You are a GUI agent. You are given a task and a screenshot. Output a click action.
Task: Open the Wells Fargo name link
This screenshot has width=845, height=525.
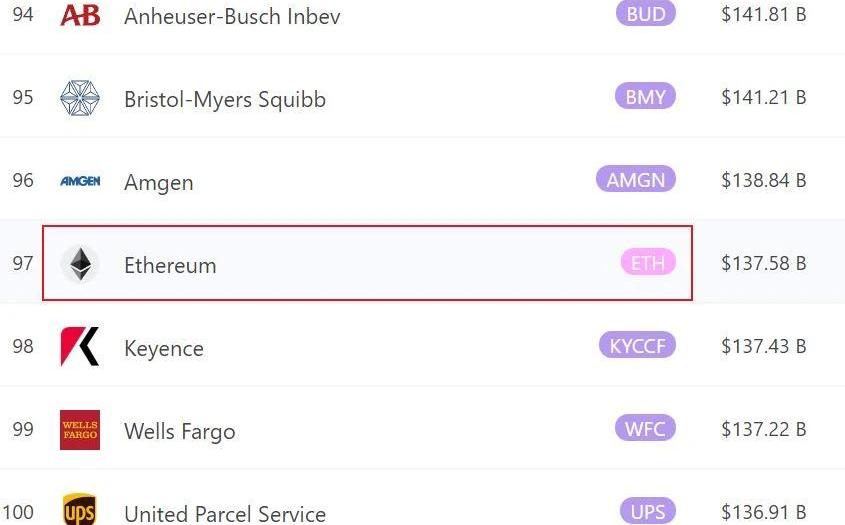[179, 431]
